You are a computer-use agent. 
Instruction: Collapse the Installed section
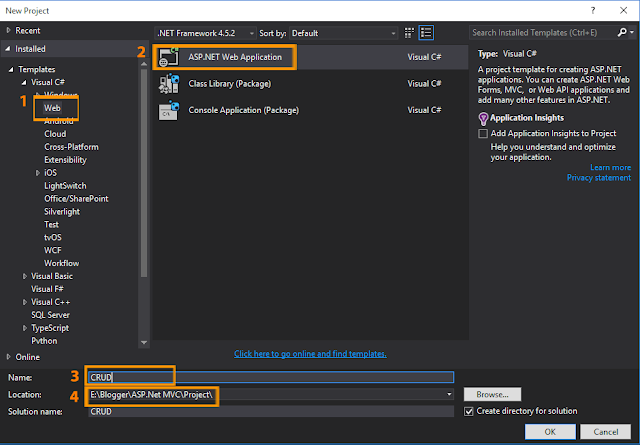[x=8, y=49]
